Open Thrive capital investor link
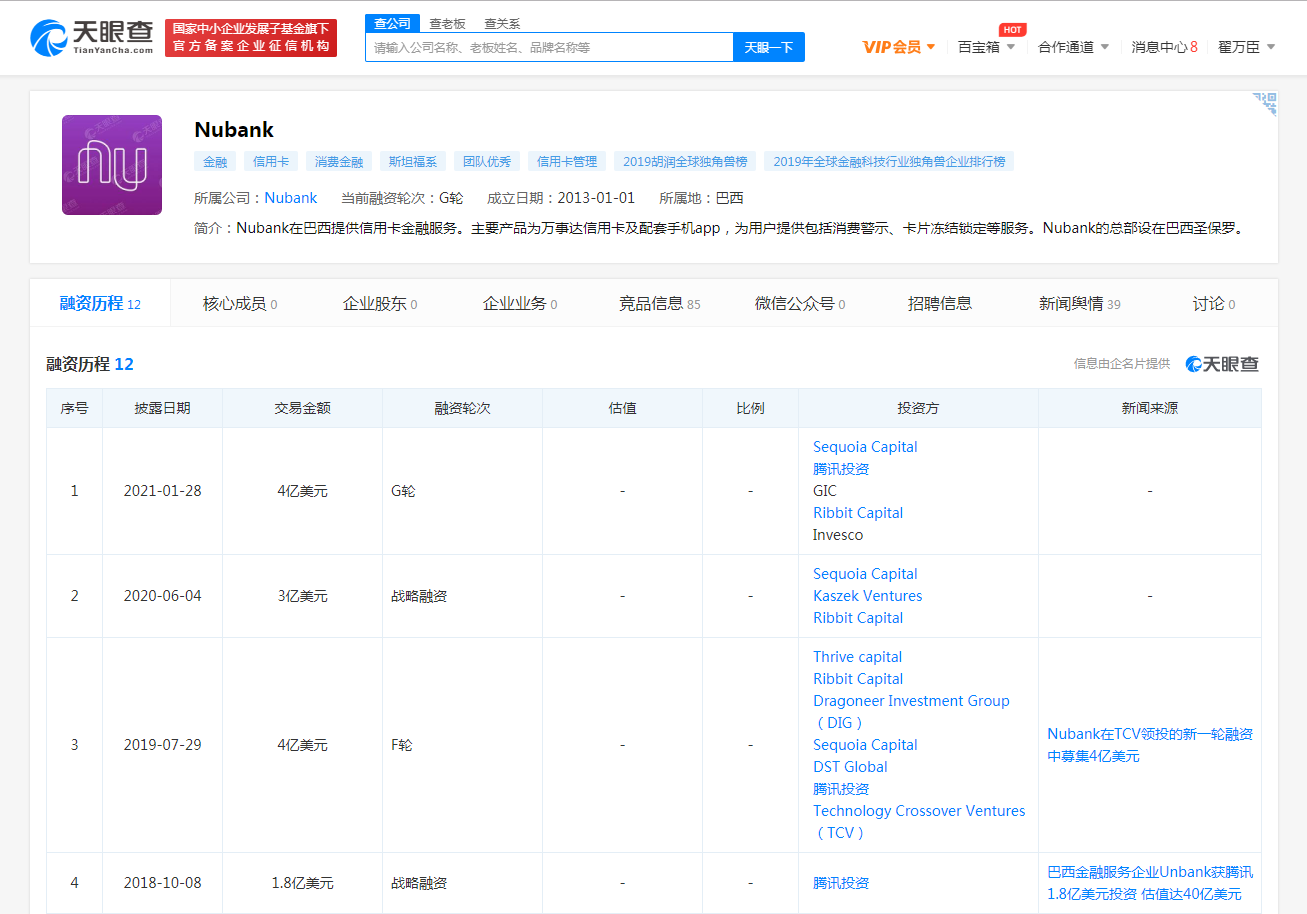Screen dimensions: 1307x914 (858, 657)
